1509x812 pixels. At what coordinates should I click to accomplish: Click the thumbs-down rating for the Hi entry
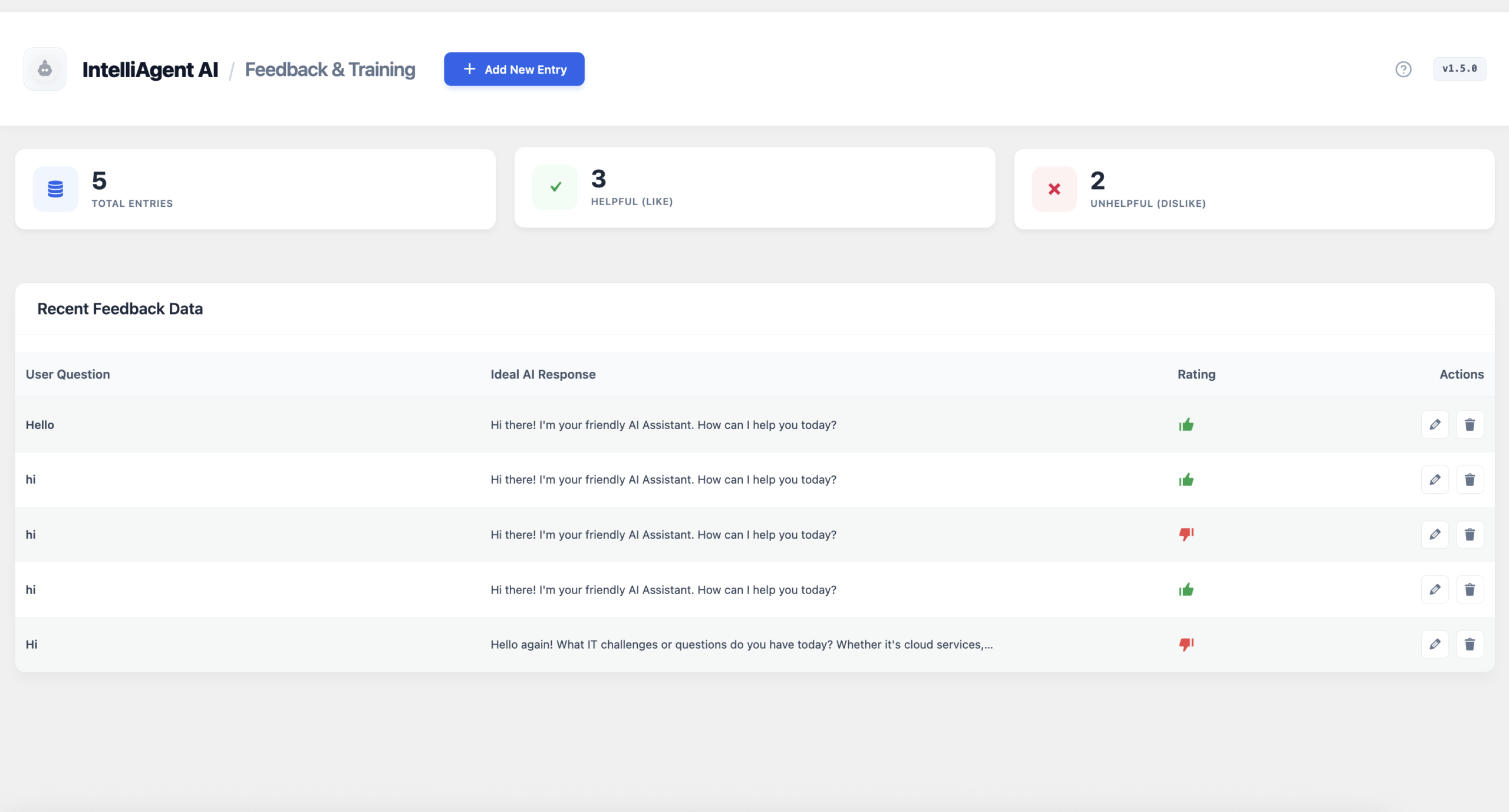coord(1187,644)
